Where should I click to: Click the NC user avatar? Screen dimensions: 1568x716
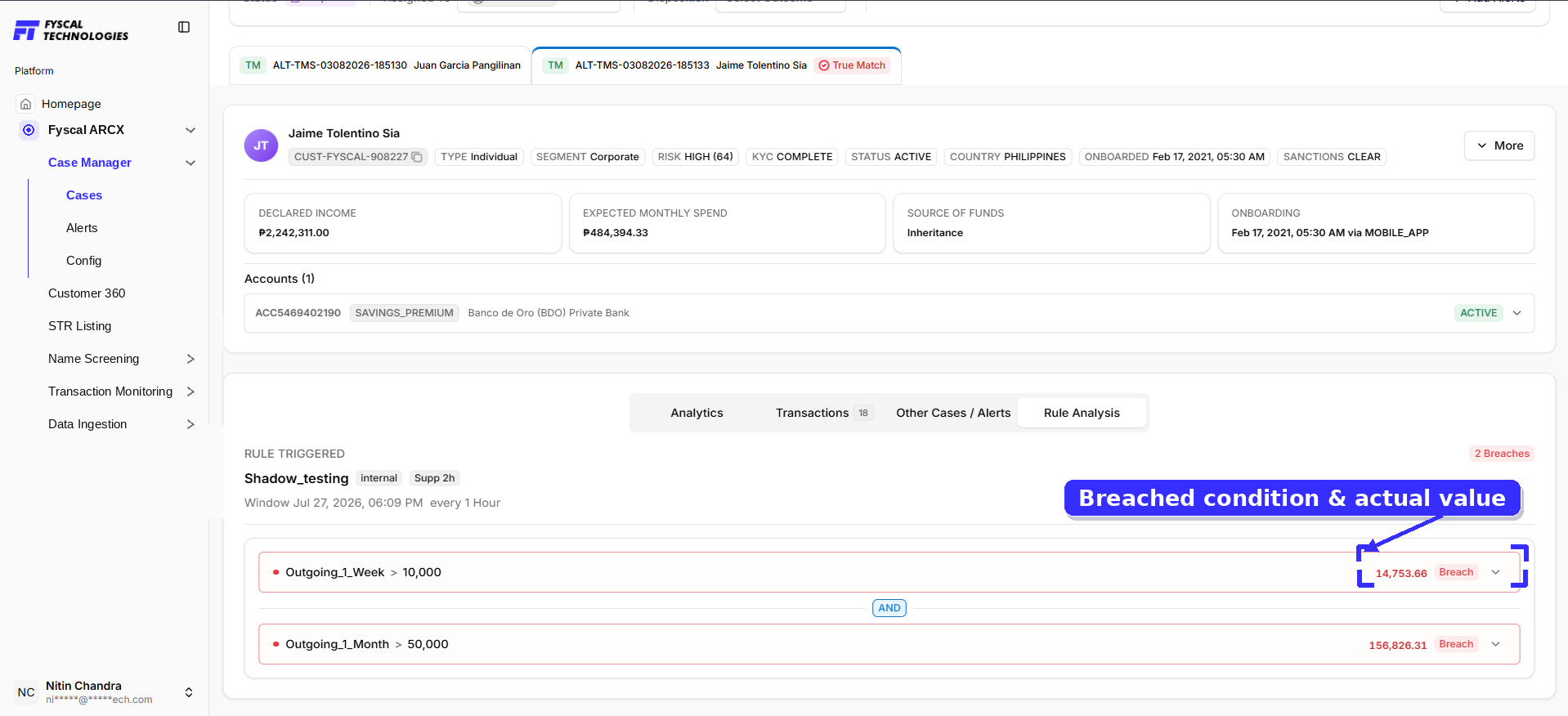26,692
